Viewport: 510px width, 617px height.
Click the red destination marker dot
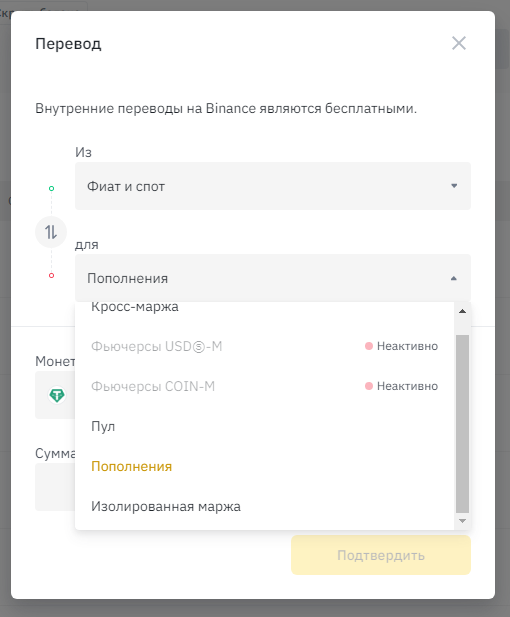tap(51, 275)
